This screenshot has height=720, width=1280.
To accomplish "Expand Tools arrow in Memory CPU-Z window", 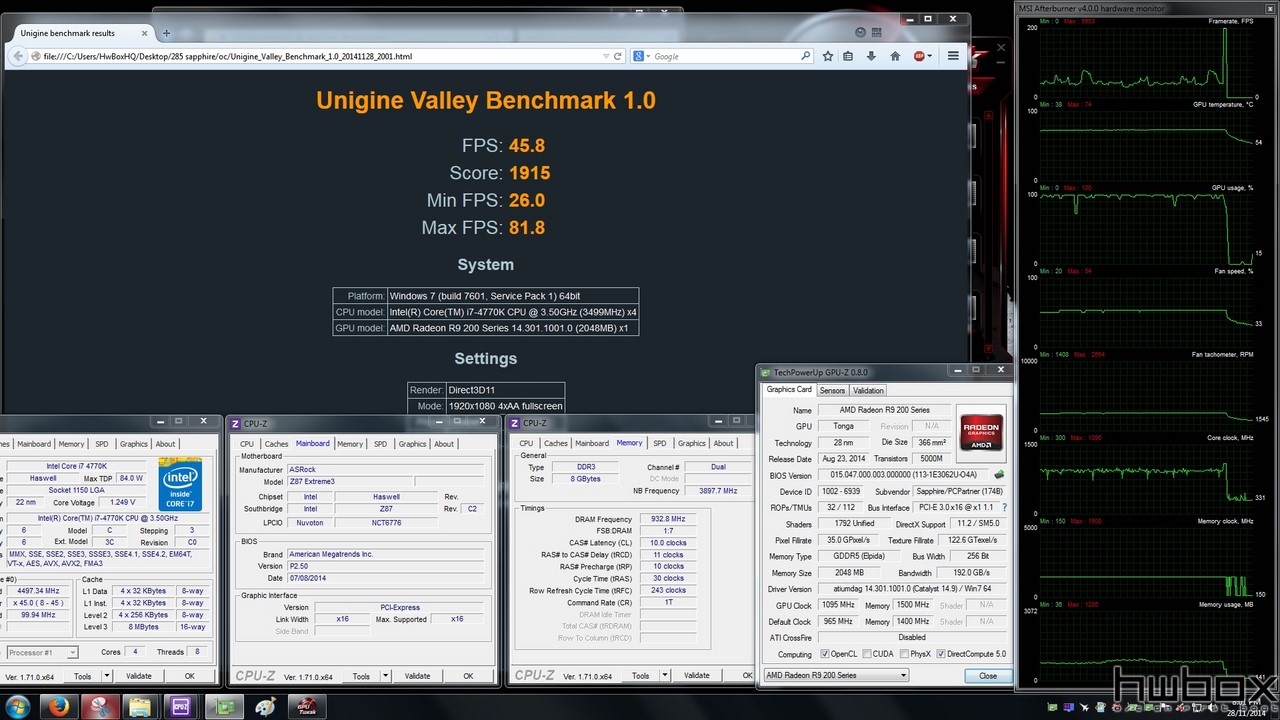I will [663, 676].
